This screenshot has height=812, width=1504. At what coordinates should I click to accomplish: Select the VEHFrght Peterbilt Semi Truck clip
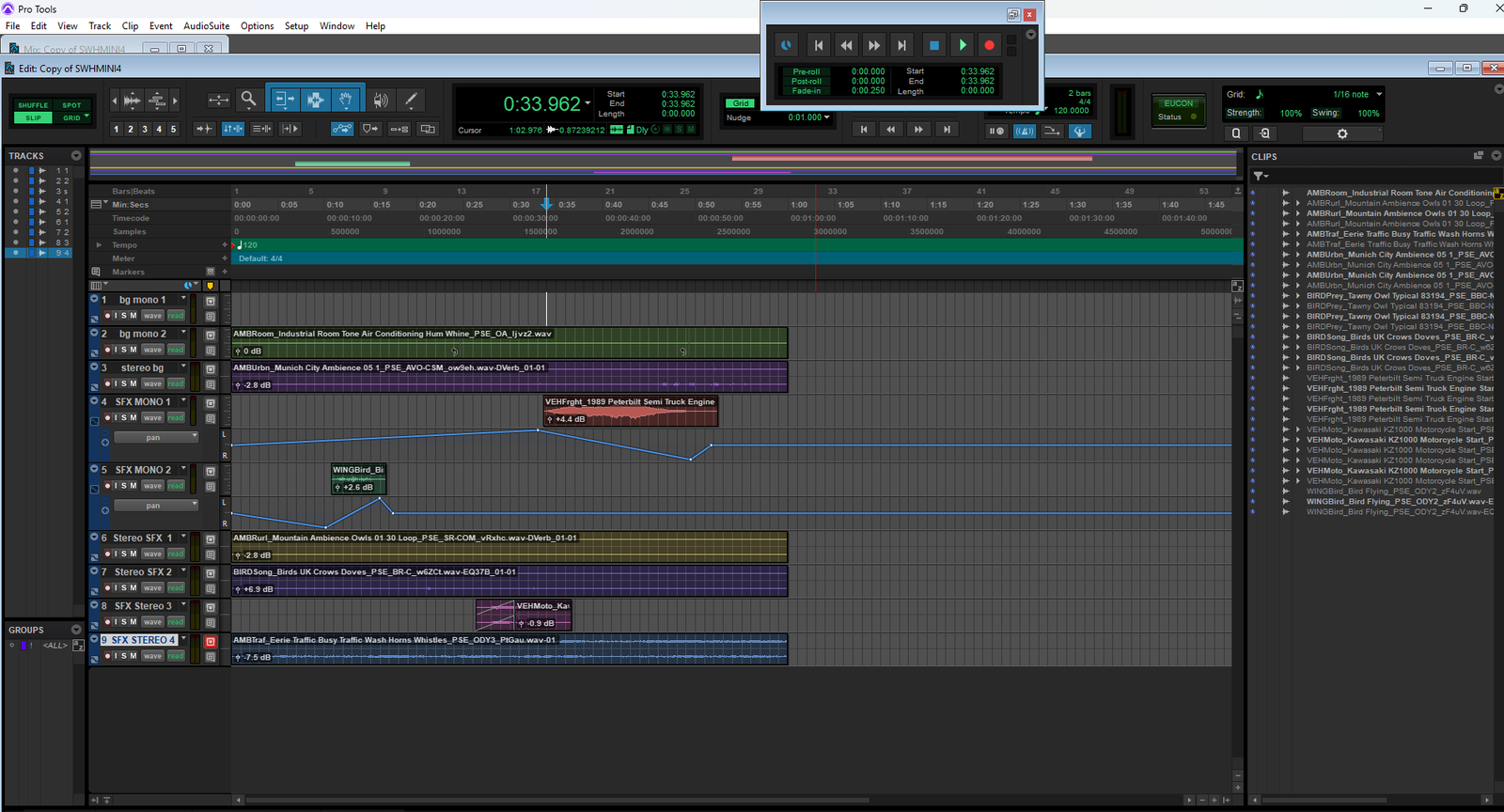point(631,411)
